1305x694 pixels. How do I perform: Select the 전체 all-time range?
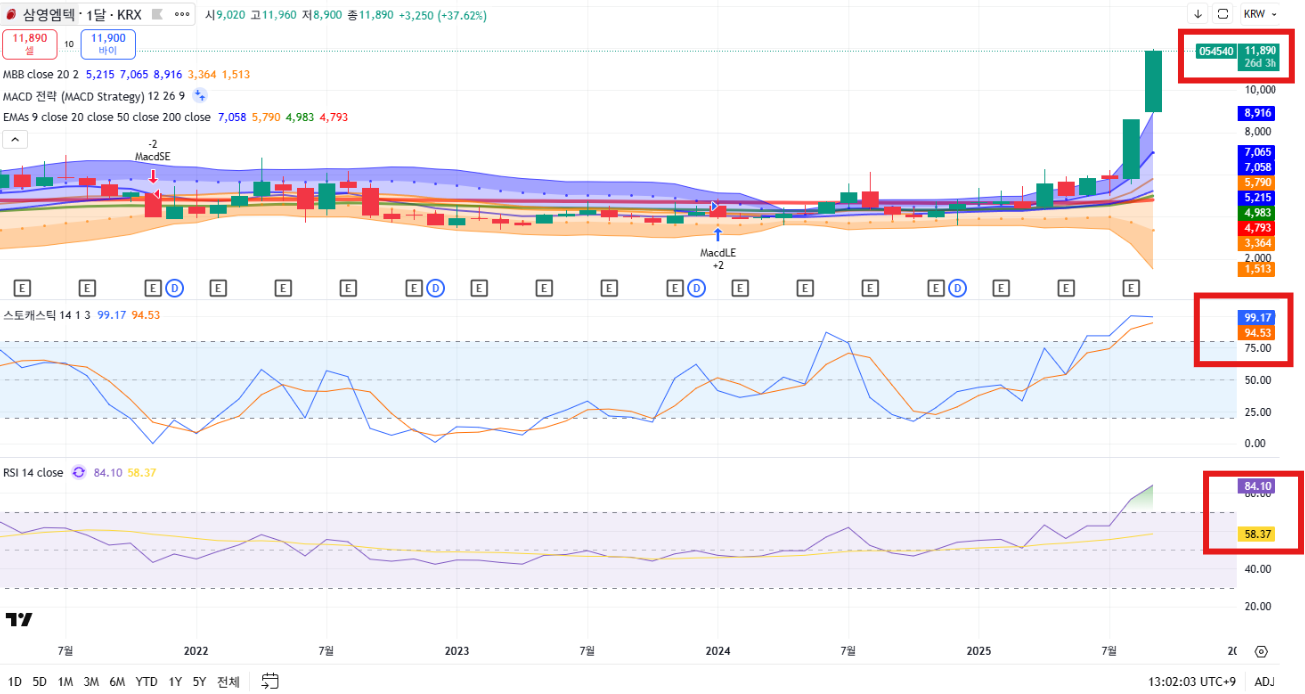[228, 682]
